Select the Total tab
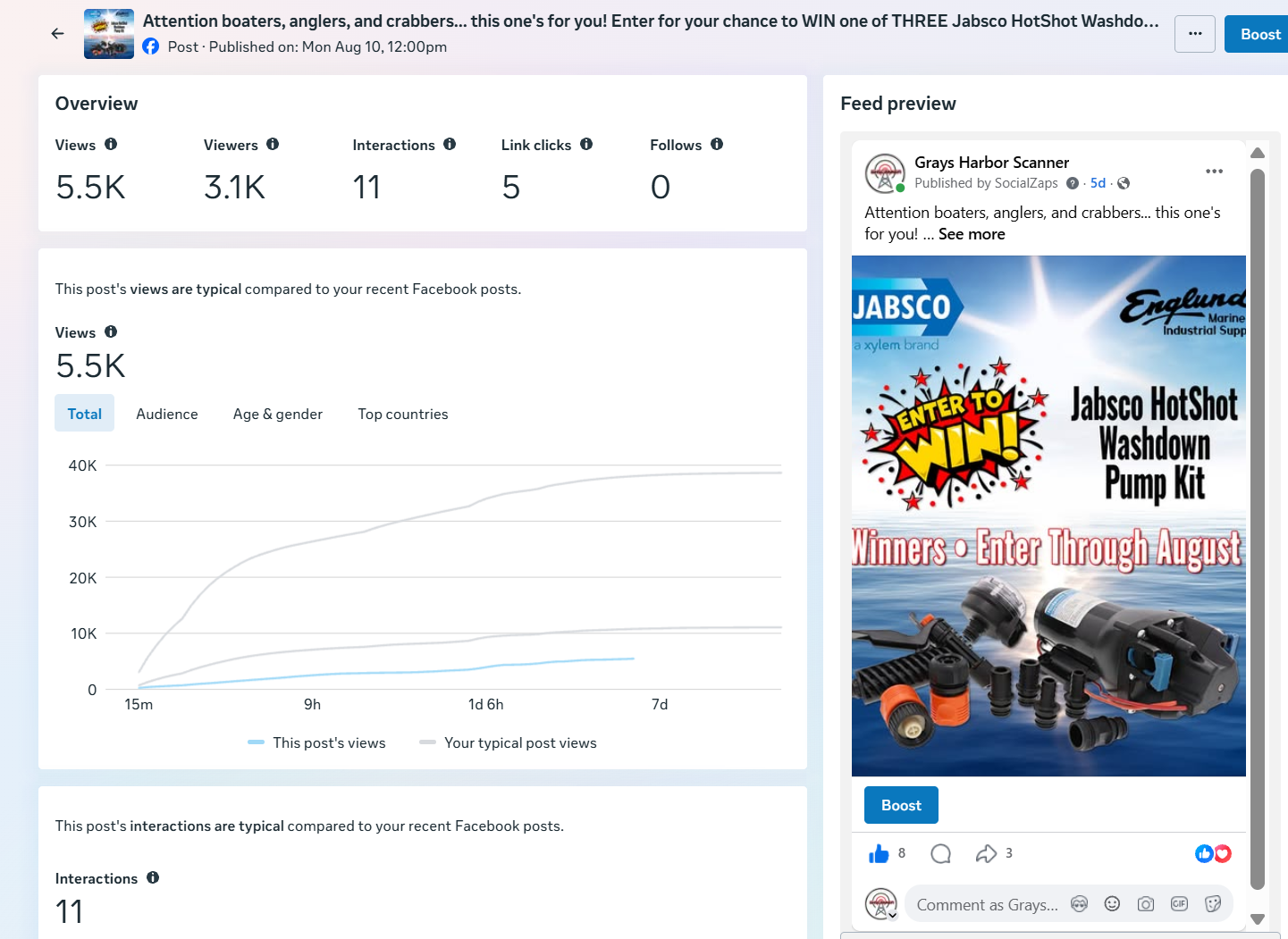Viewport: 1288px width, 939px height. tap(85, 414)
